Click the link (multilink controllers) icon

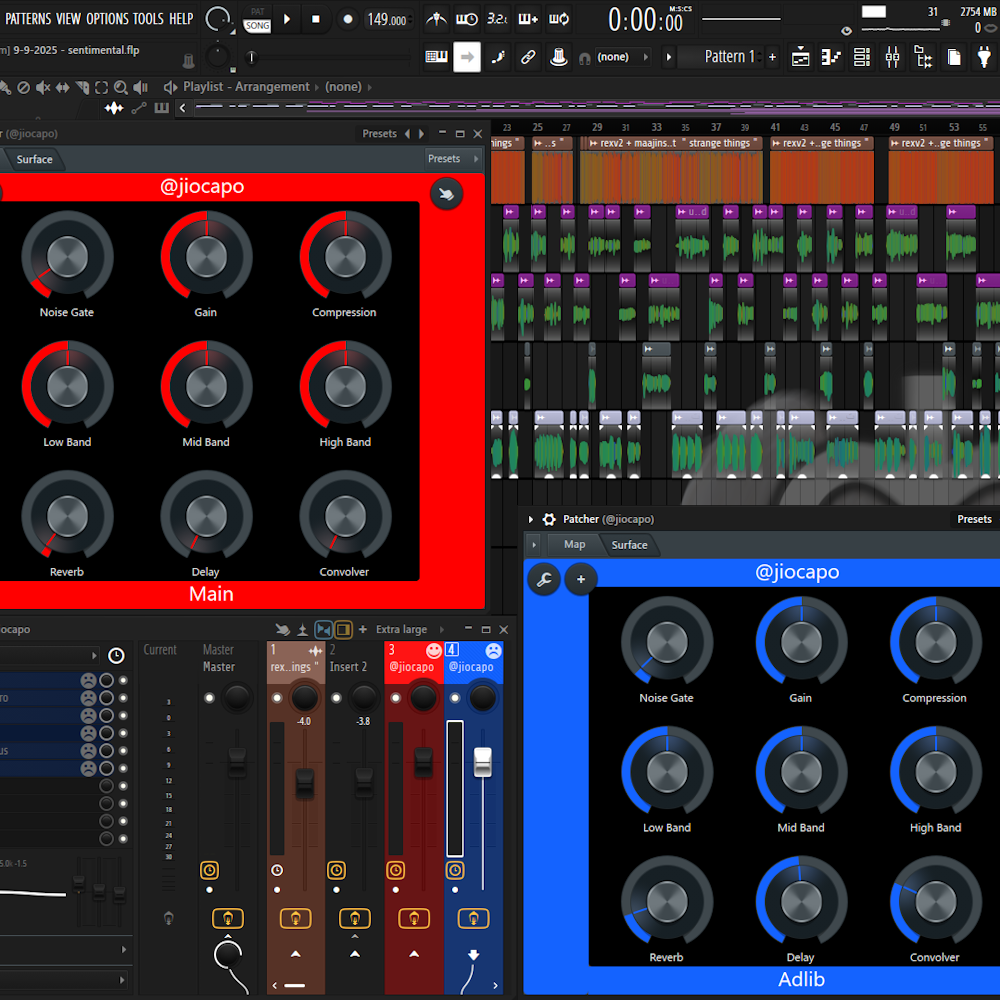click(x=528, y=57)
